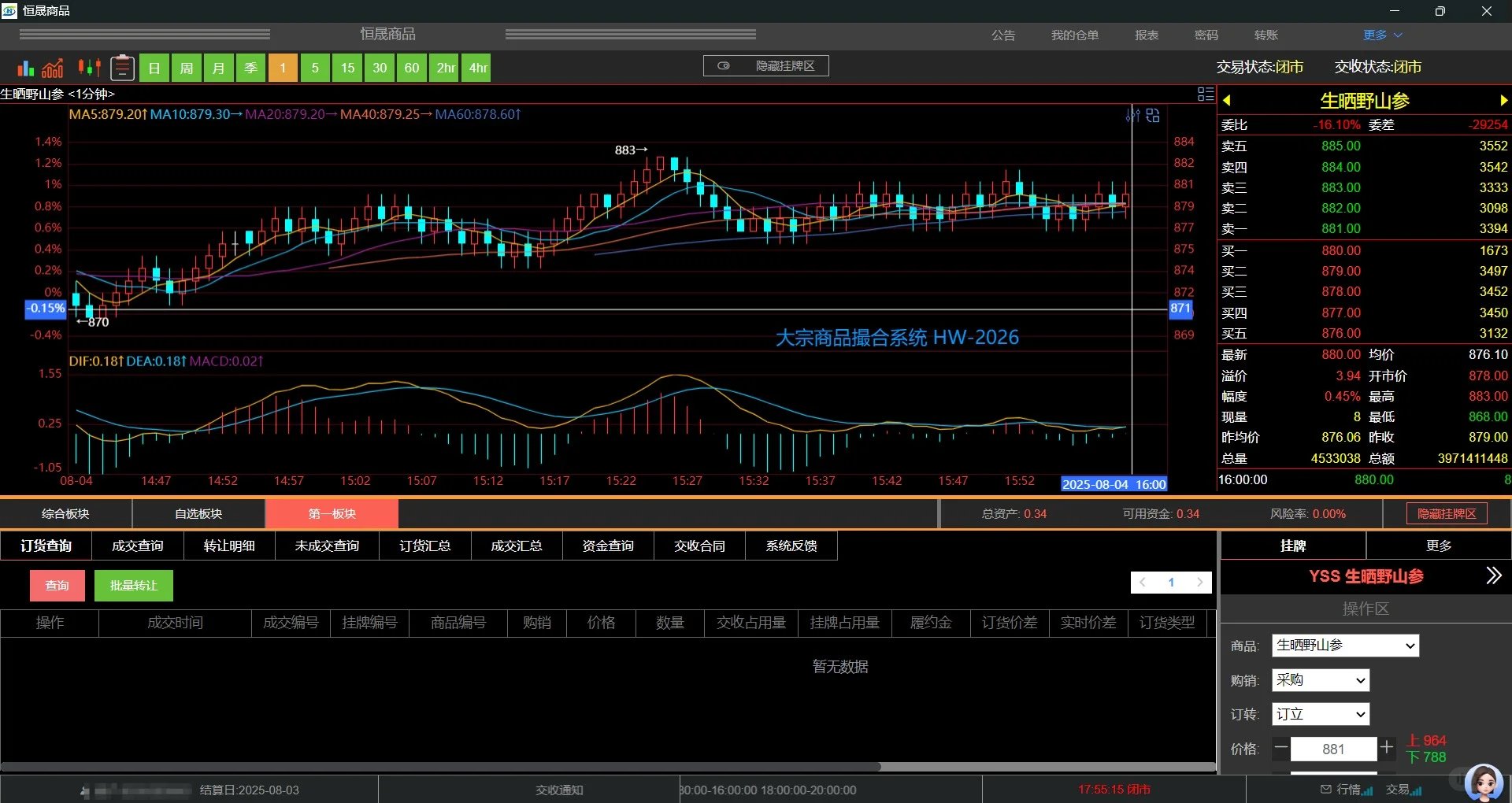Open the mail envelope icon in status bar
This screenshot has width=1512, height=803.
click(1326, 789)
